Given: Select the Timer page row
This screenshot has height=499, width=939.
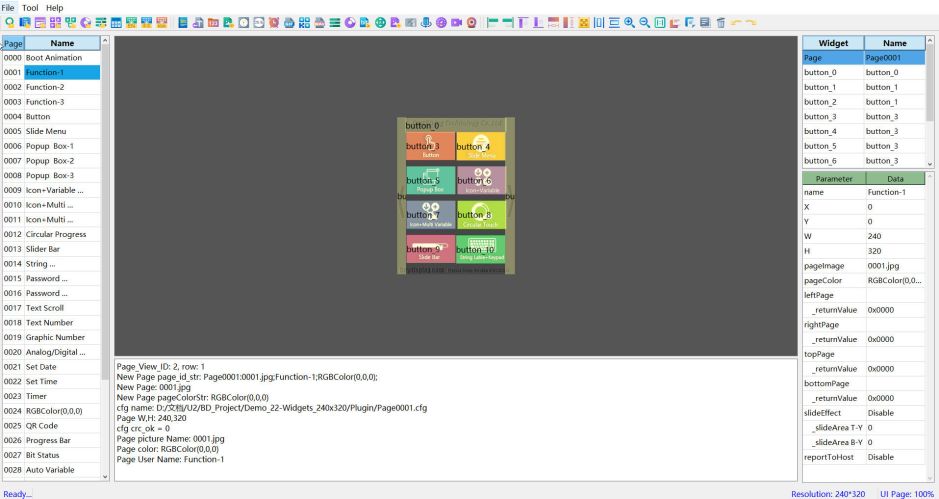Looking at the screenshot, I should [51, 396].
